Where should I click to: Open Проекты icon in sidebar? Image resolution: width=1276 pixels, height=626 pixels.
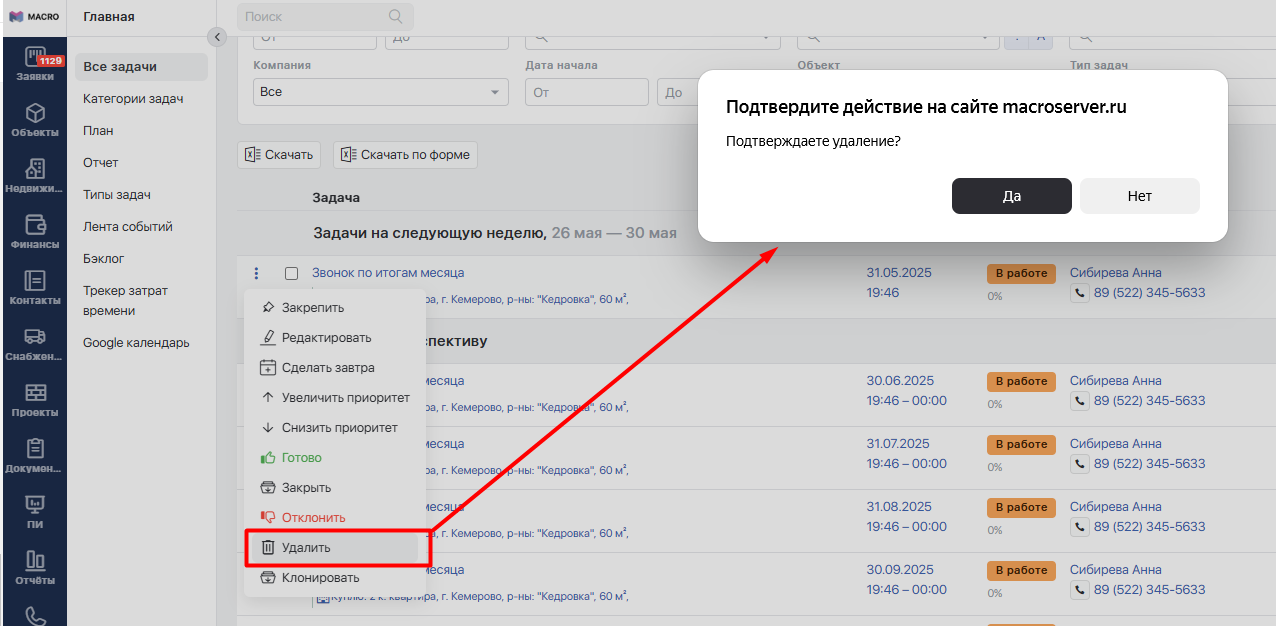coord(35,399)
